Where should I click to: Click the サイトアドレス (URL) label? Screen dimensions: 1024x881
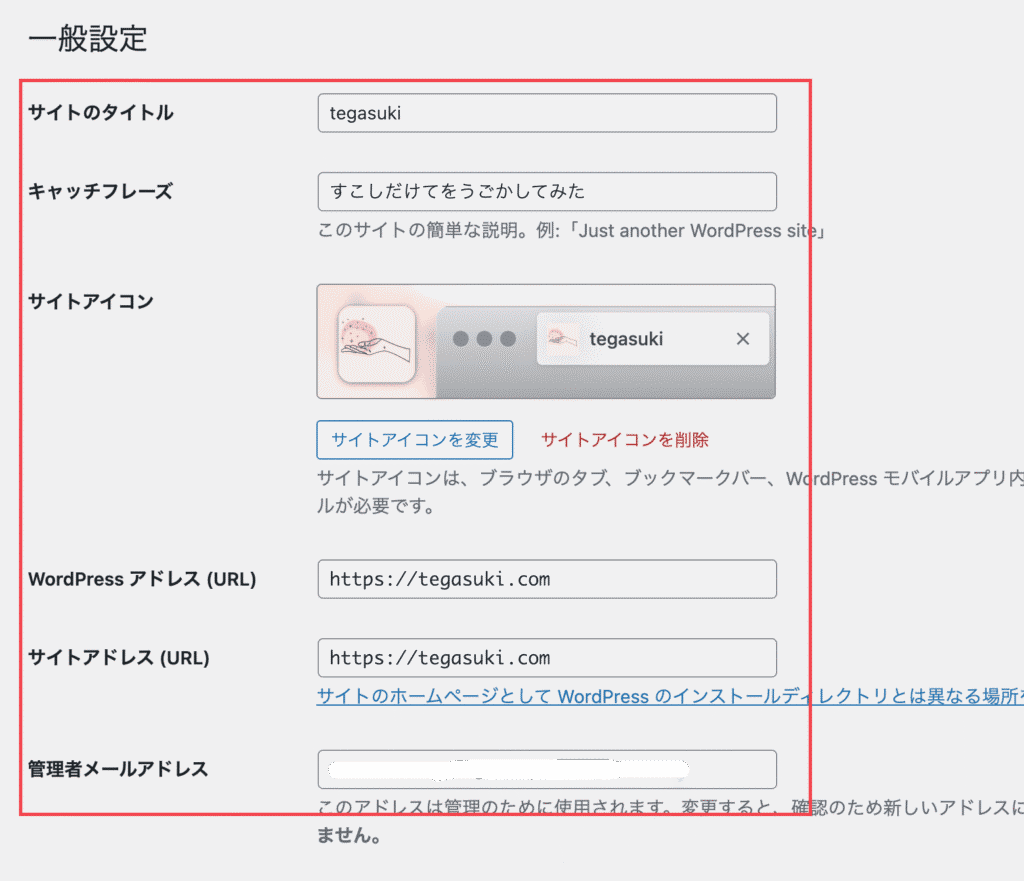tap(119, 658)
